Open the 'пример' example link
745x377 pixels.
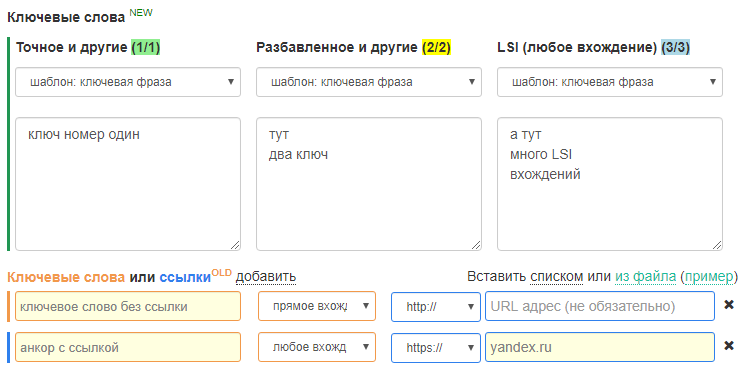(x=708, y=276)
